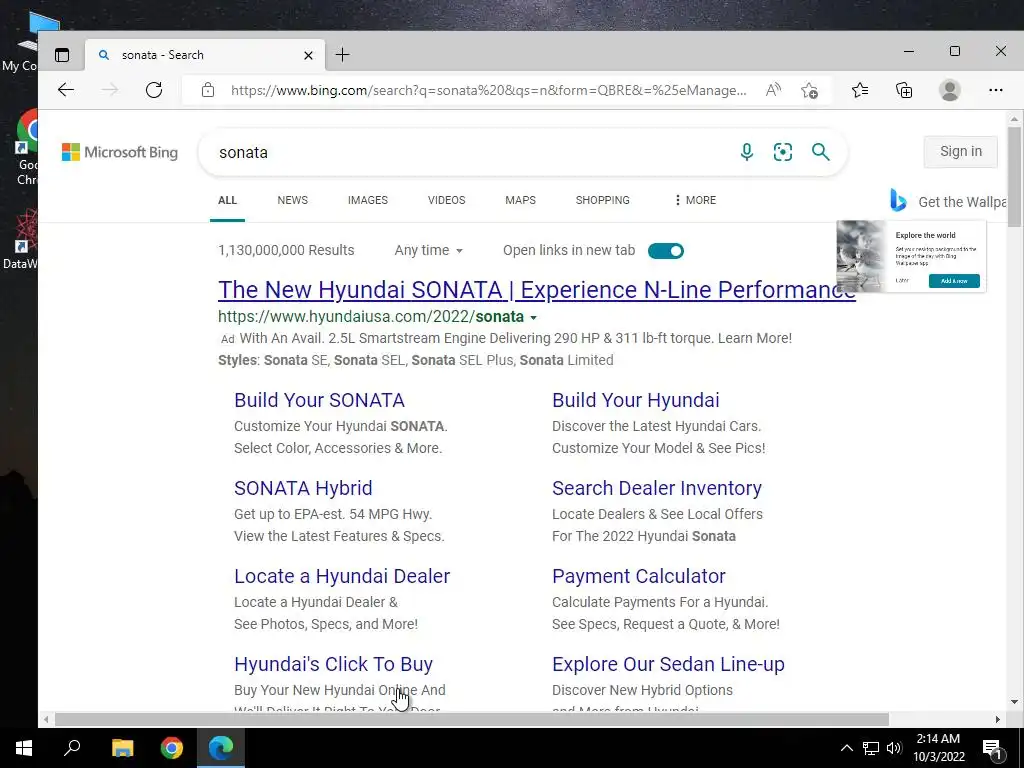The height and width of the screenshot is (768, 1024).
Task: View site information lock icon
Action: [208, 90]
